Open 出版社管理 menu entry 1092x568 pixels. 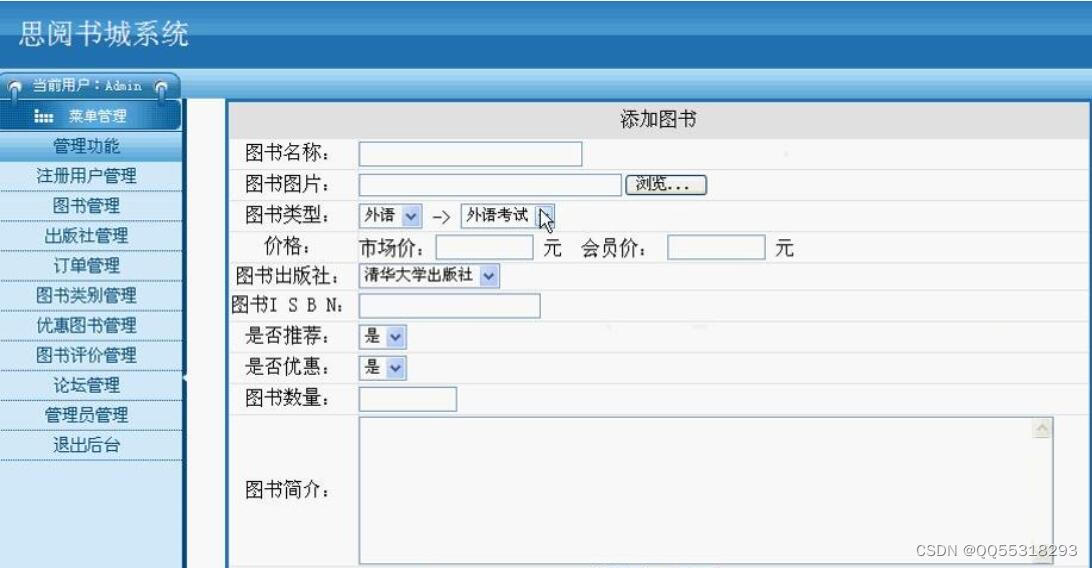click(x=86, y=236)
